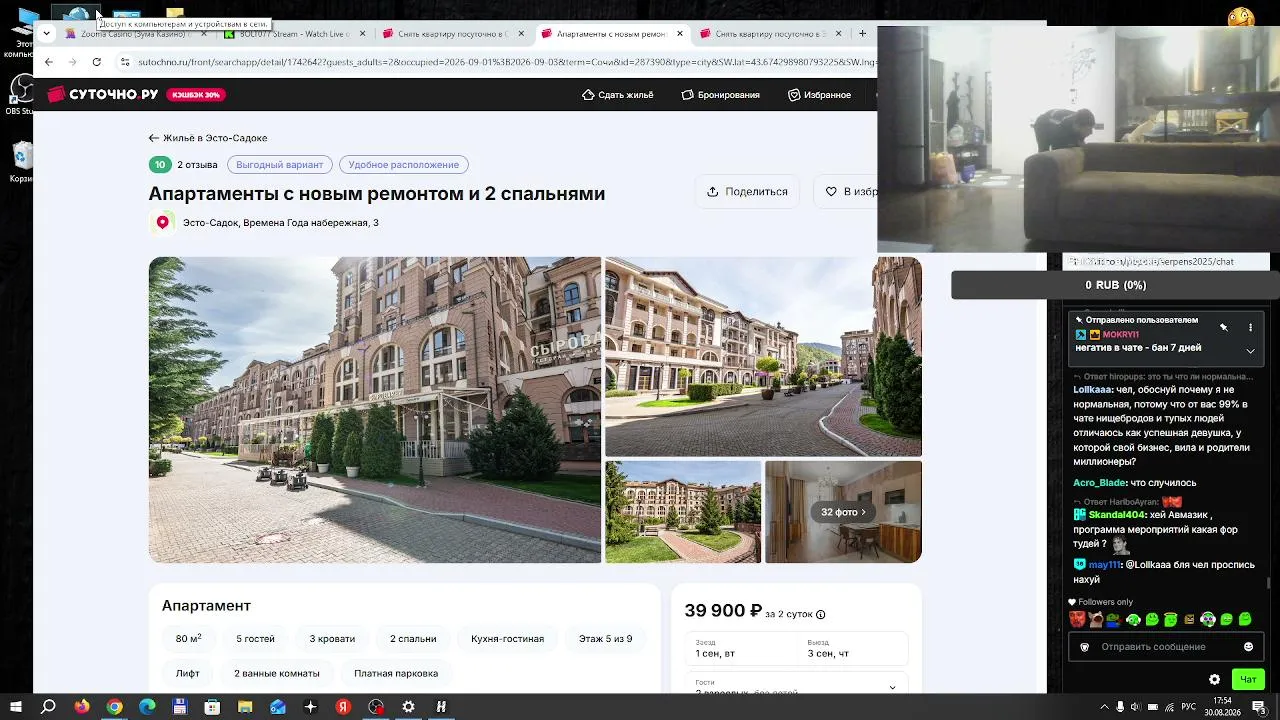The height and width of the screenshot is (720, 1280).
Task: Go back in the browser history
Action: point(48,62)
